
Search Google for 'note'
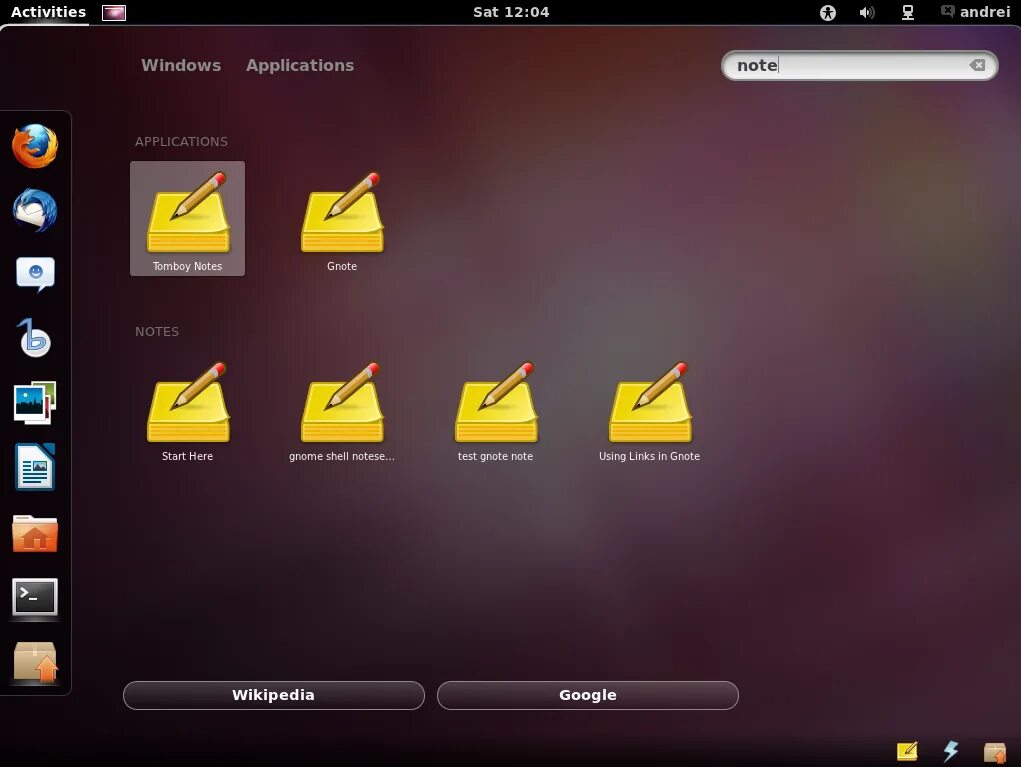[587, 695]
